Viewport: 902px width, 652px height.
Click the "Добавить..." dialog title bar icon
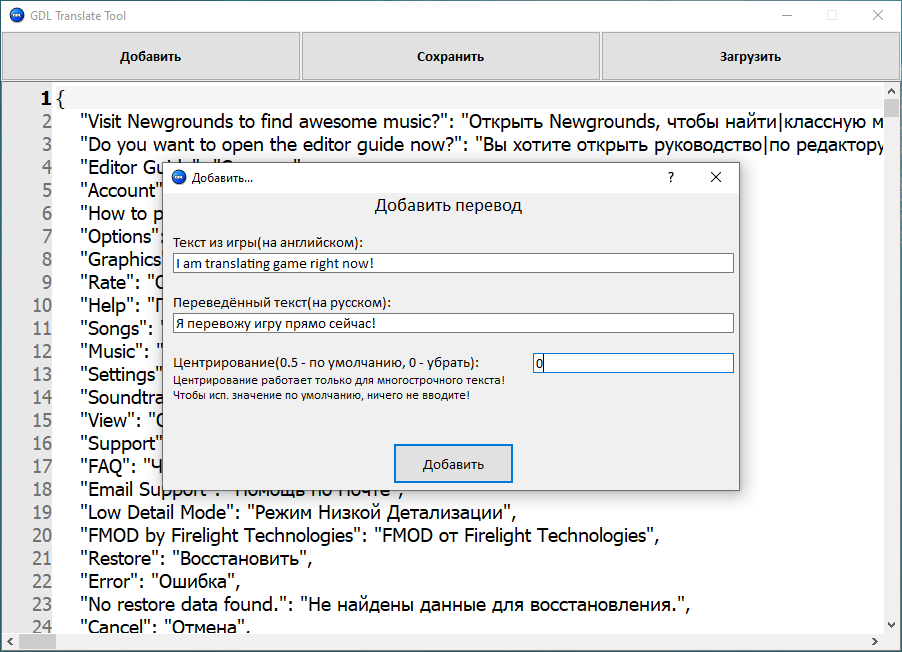pos(179,178)
